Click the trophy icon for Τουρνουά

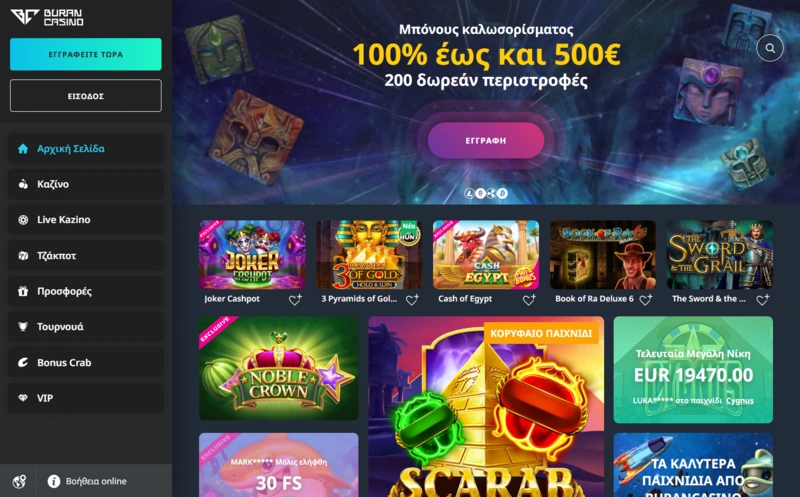tap(23, 327)
